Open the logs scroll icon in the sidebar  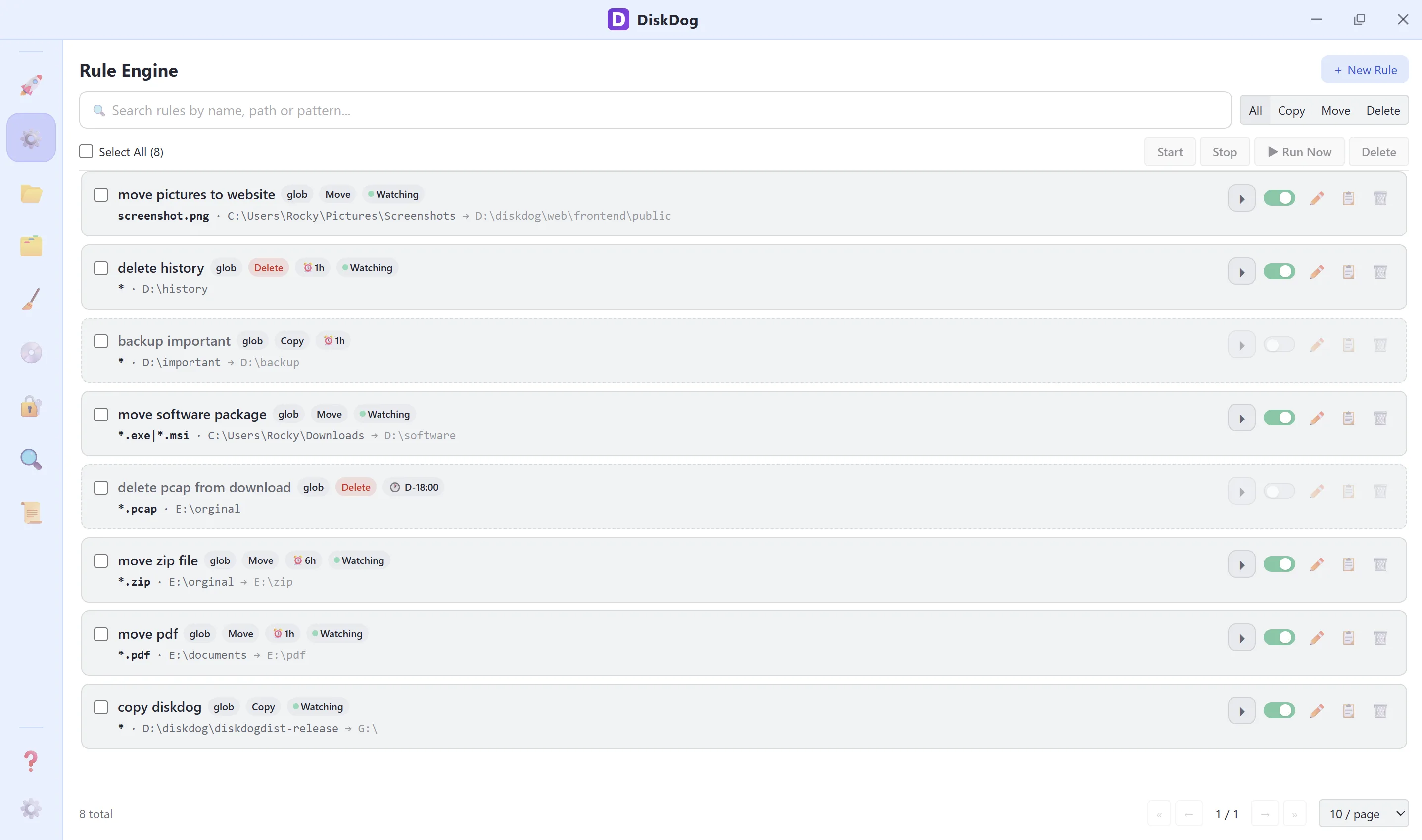click(x=31, y=513)
